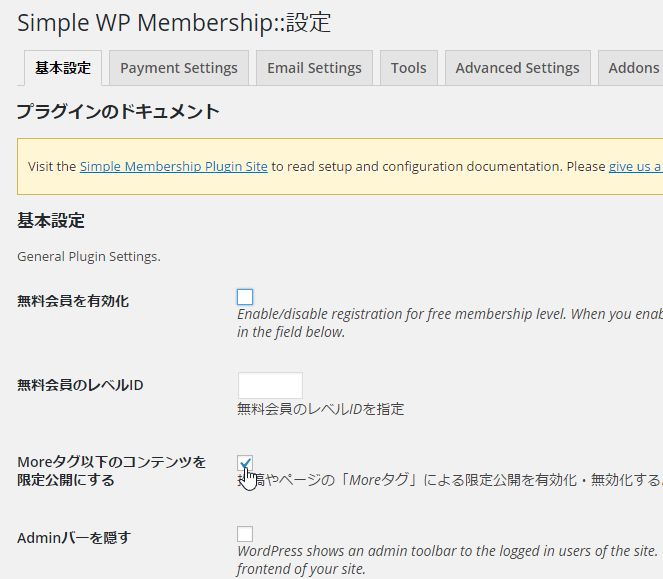Open the Payment Settings tab
This screenshot has height=579, width=663.
tap(179, 68)
